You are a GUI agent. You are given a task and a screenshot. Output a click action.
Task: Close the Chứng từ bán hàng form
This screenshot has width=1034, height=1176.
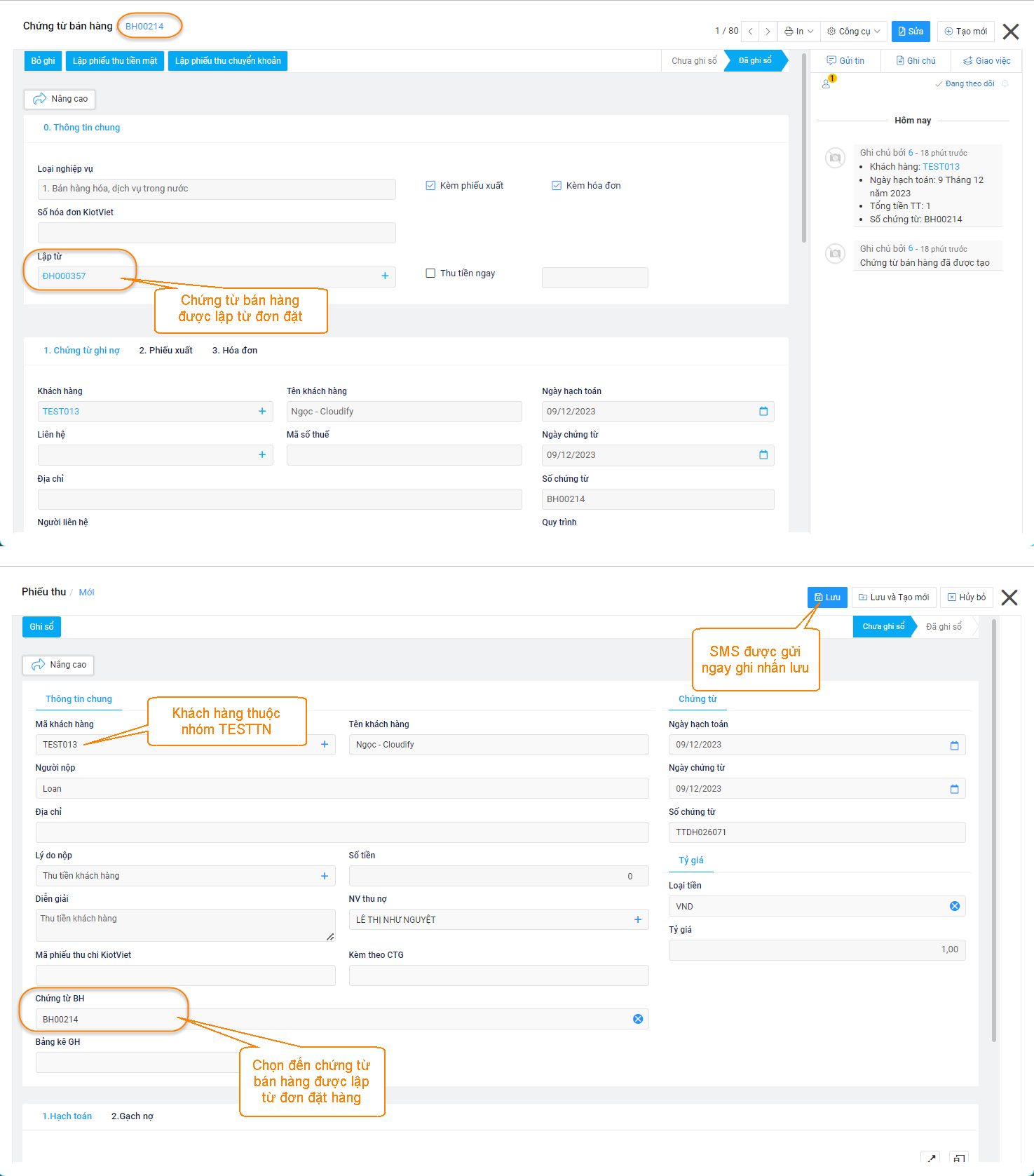(x=1010, y=32)
